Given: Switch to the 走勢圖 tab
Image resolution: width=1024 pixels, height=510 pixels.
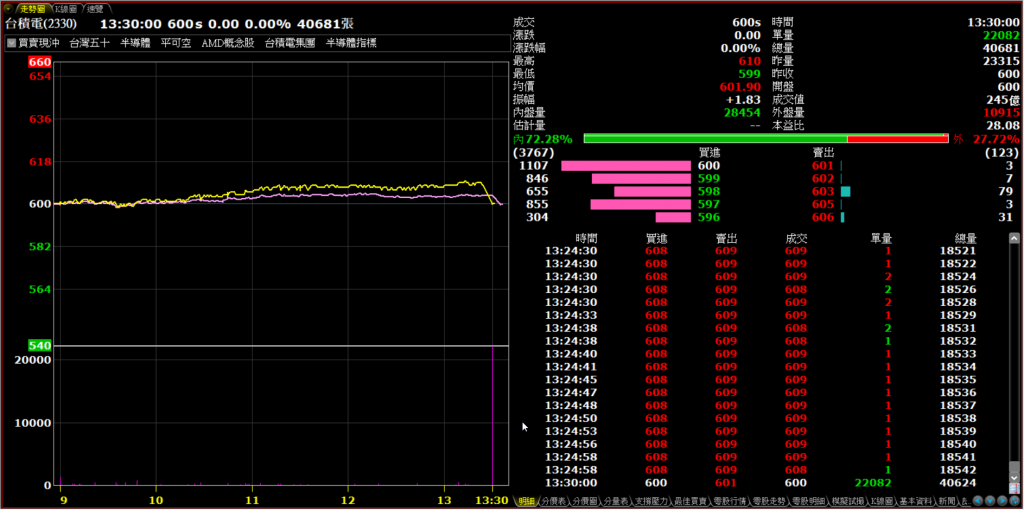Looking at the screenshot, I should pos(31,9).
